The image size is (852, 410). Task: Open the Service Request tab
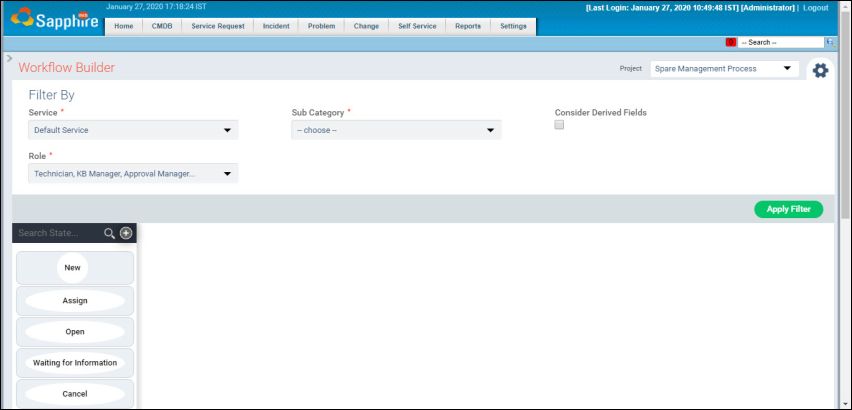(218, 27)
